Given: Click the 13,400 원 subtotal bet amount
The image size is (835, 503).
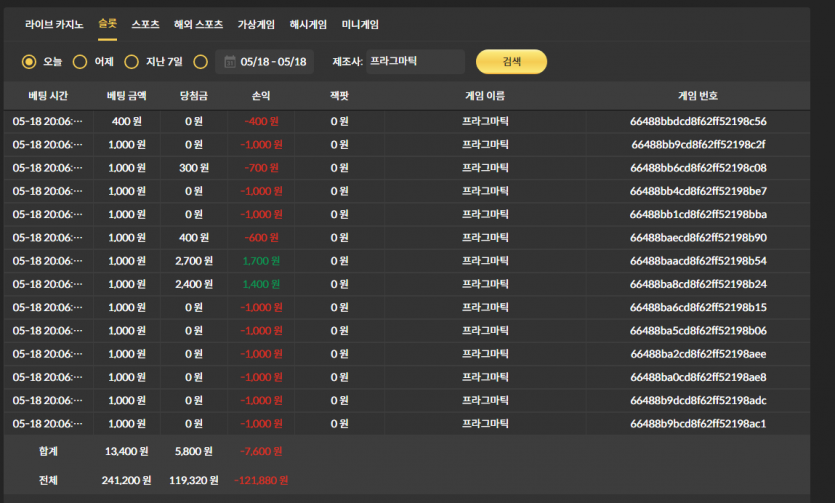Looking at the screenshot, I should pyautogui.click(x=127, y=451).
